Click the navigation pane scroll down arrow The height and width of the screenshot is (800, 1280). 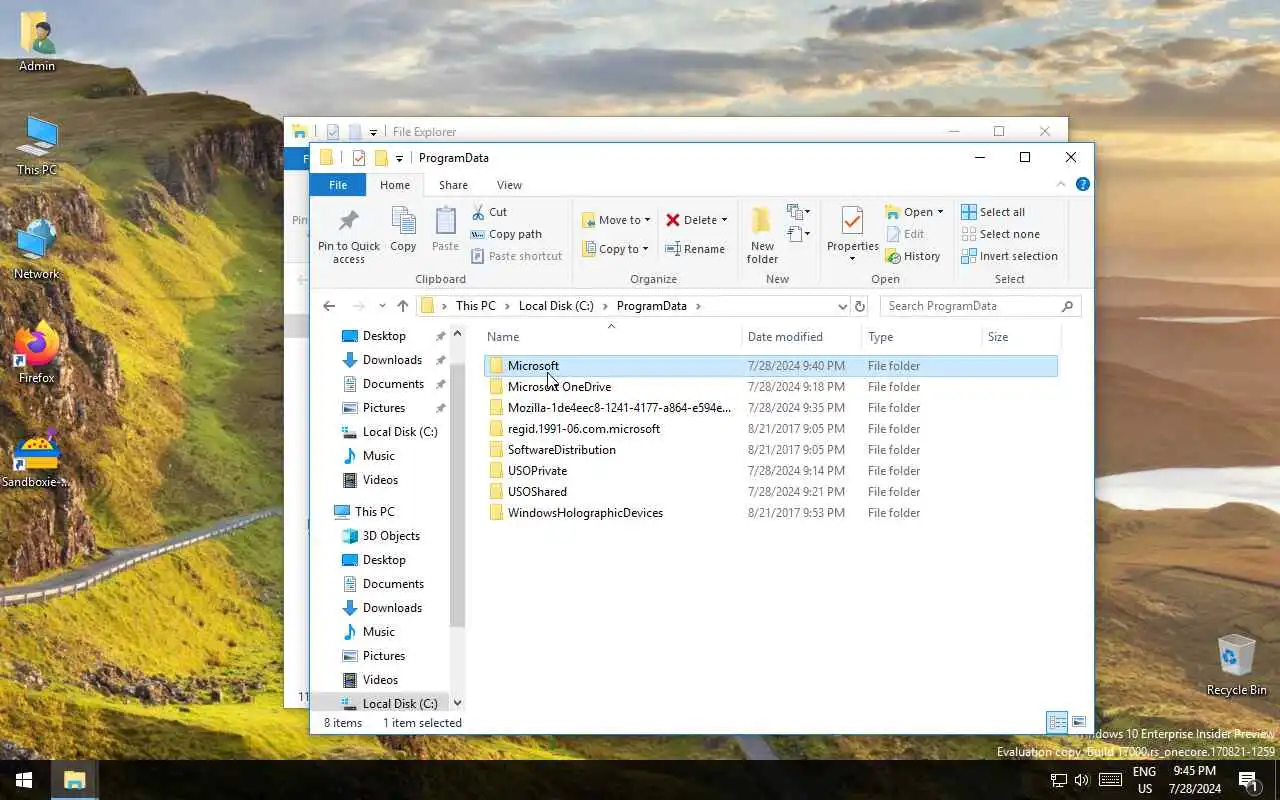458,703
